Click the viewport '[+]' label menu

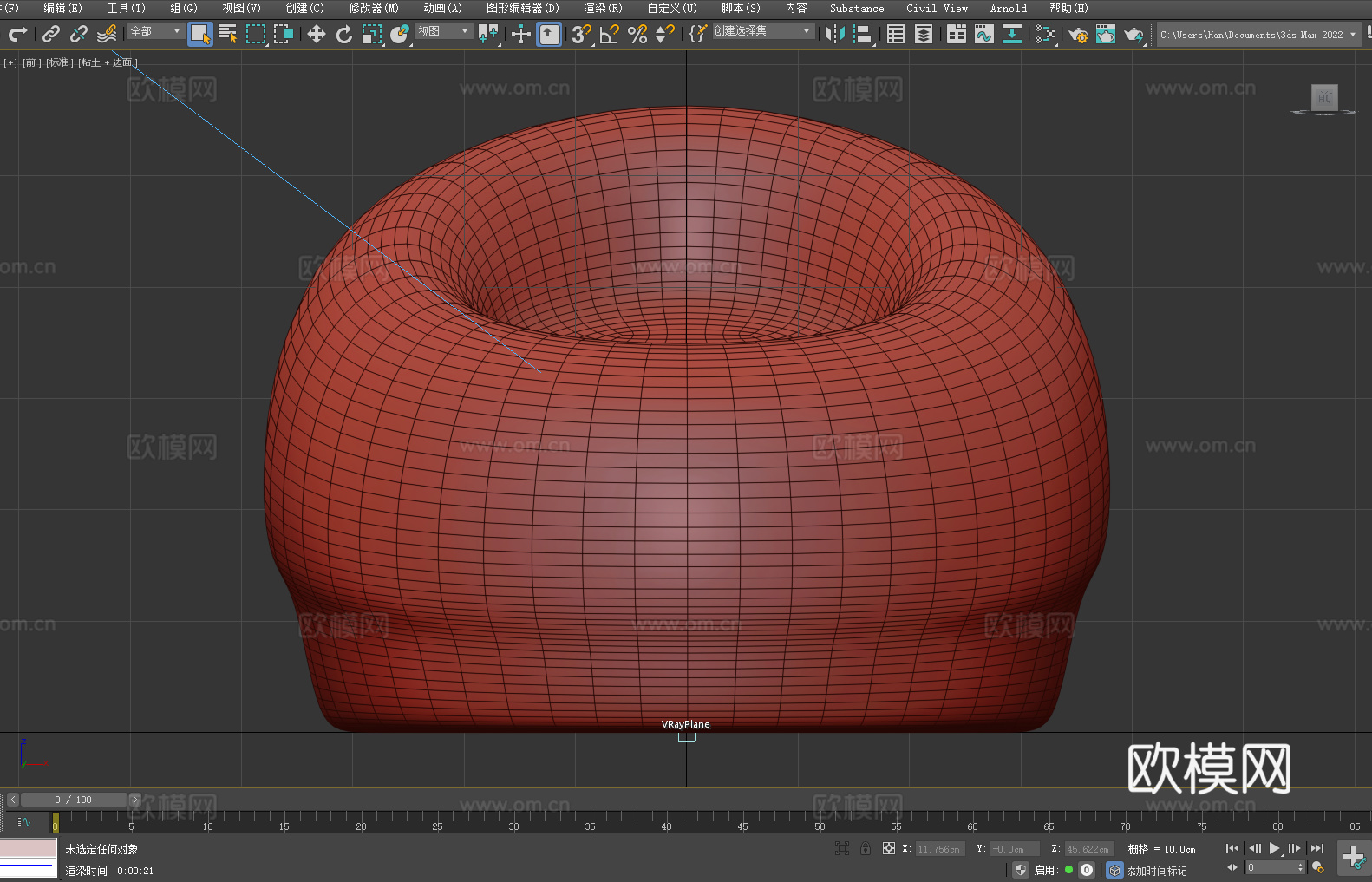point(10,62)
